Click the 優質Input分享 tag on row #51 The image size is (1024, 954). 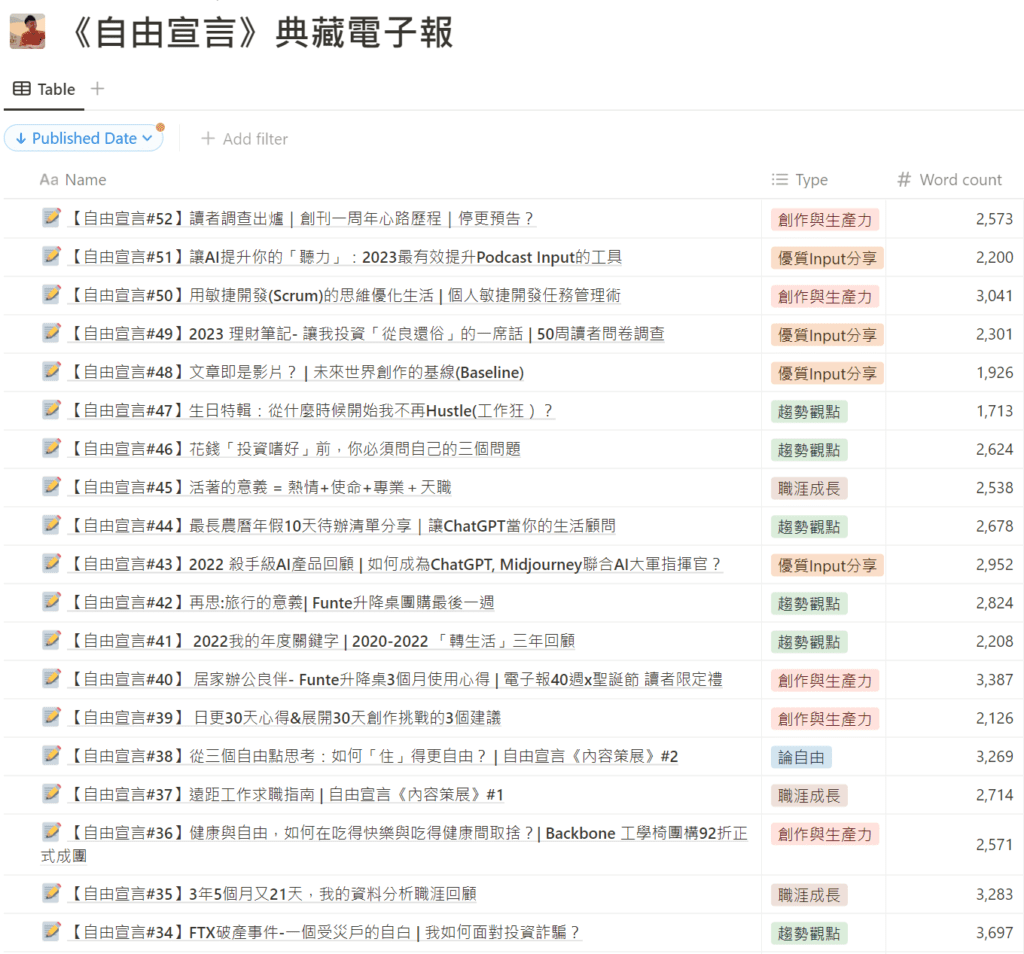click(827, 258)
